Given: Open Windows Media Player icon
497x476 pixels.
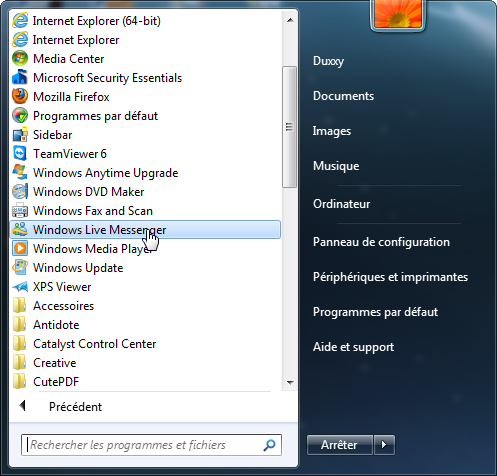Looking at the screenshot, I should [20, 249].
